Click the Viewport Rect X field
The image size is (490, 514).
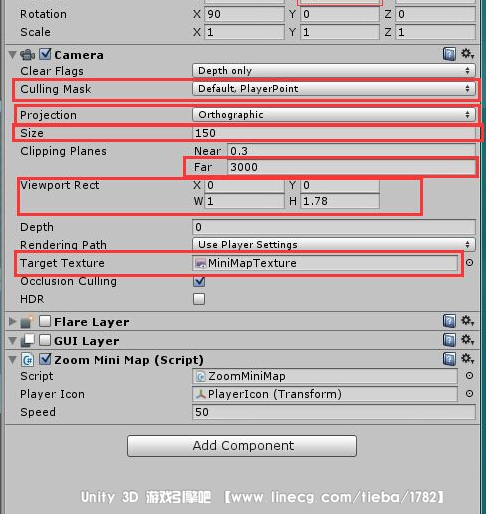(244, 185)
